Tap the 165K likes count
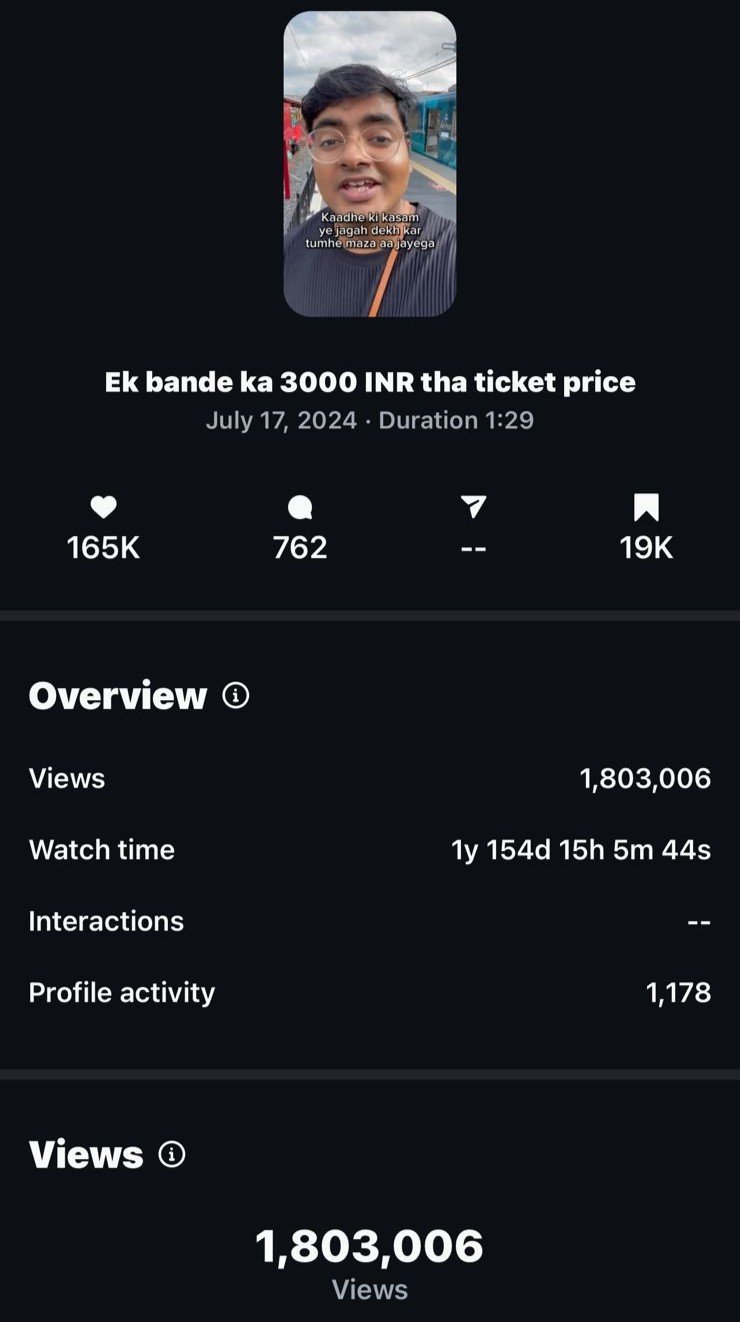 104,547
